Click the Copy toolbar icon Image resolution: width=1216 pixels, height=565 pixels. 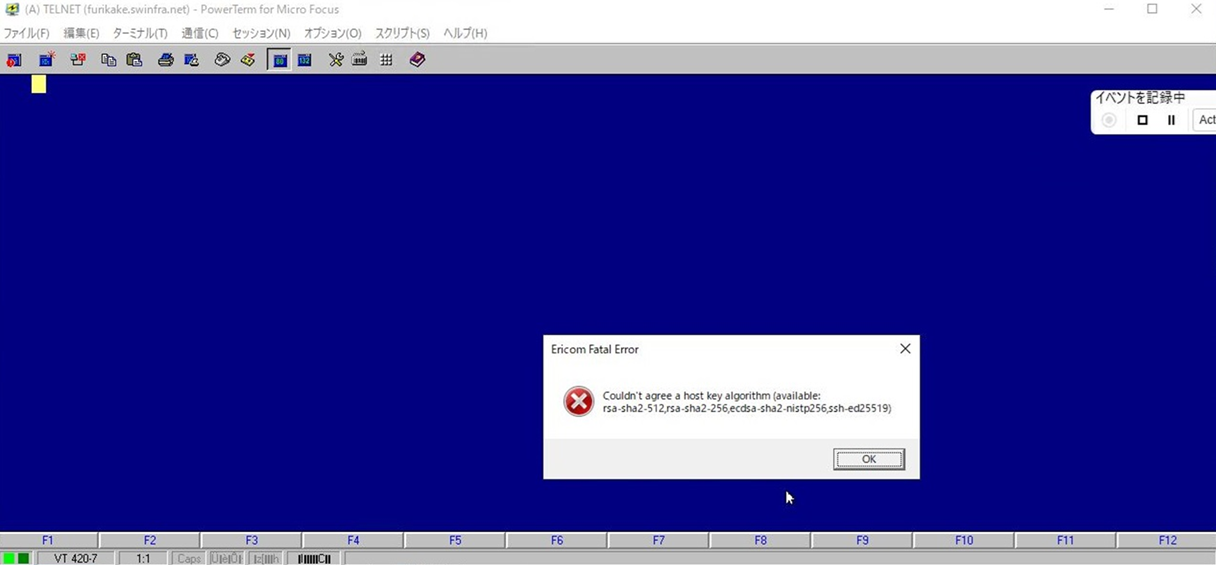point(109,60)
